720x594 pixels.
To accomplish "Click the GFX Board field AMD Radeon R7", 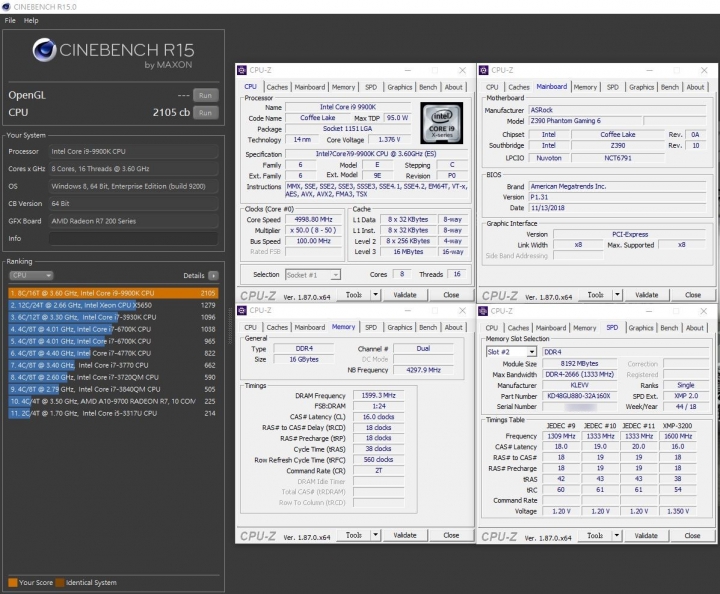I will (x=133, y=221).
